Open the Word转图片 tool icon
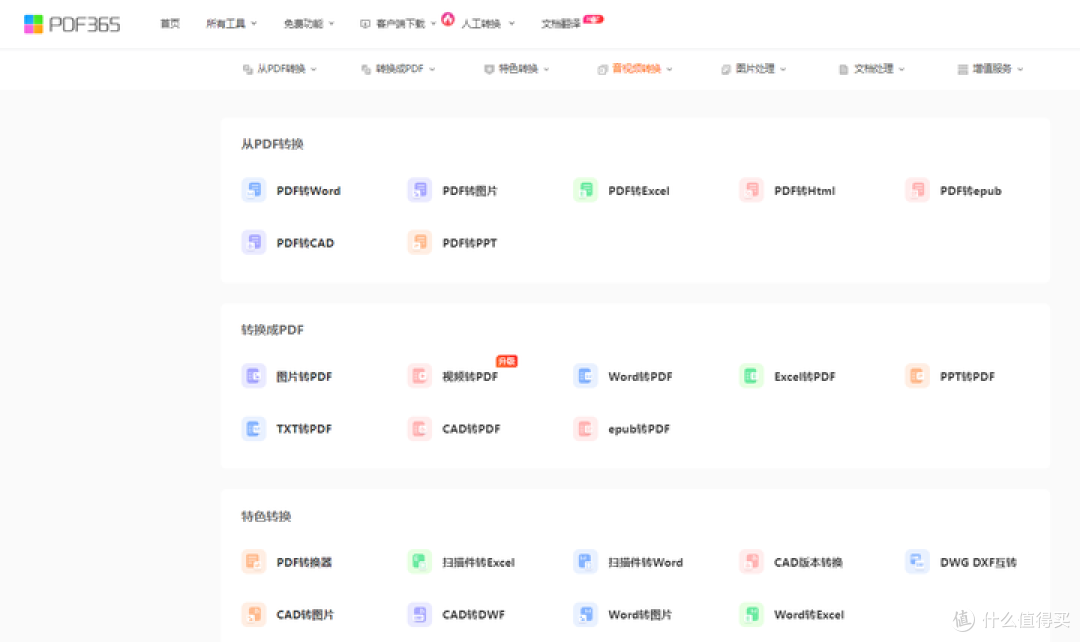 (x=585, y=614)
